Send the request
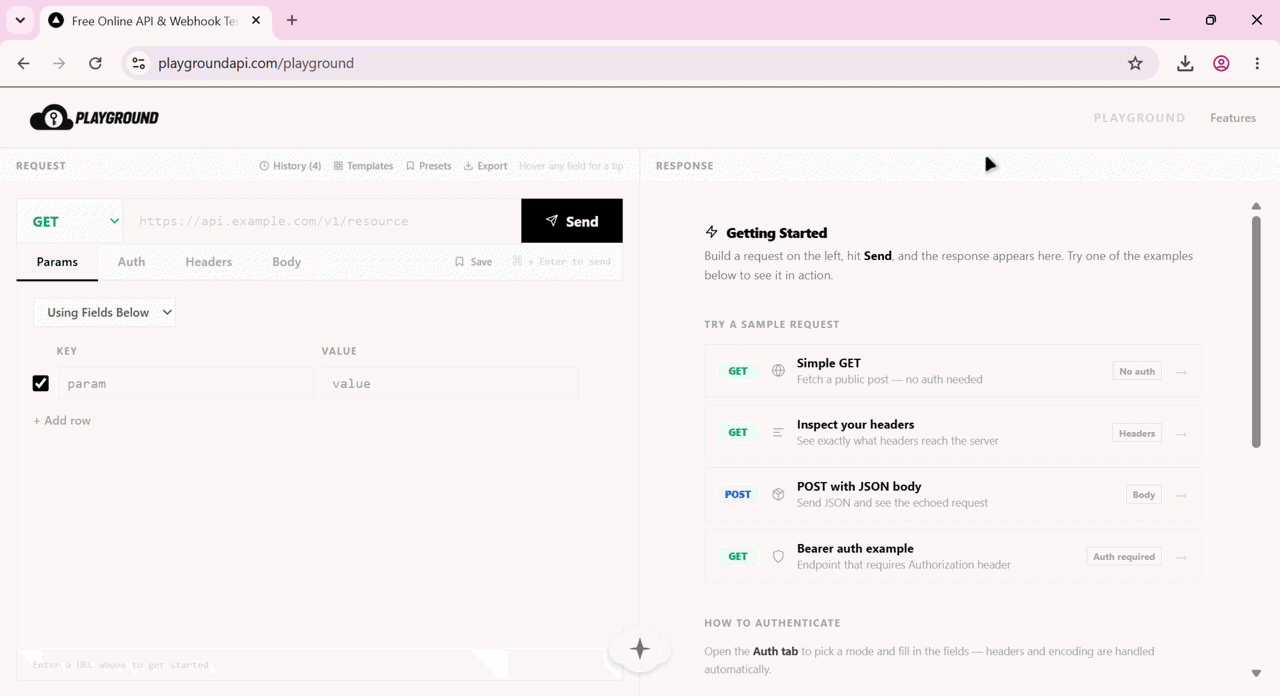The width and height of the screenshot is (1280, 696). tap(572, 221)
